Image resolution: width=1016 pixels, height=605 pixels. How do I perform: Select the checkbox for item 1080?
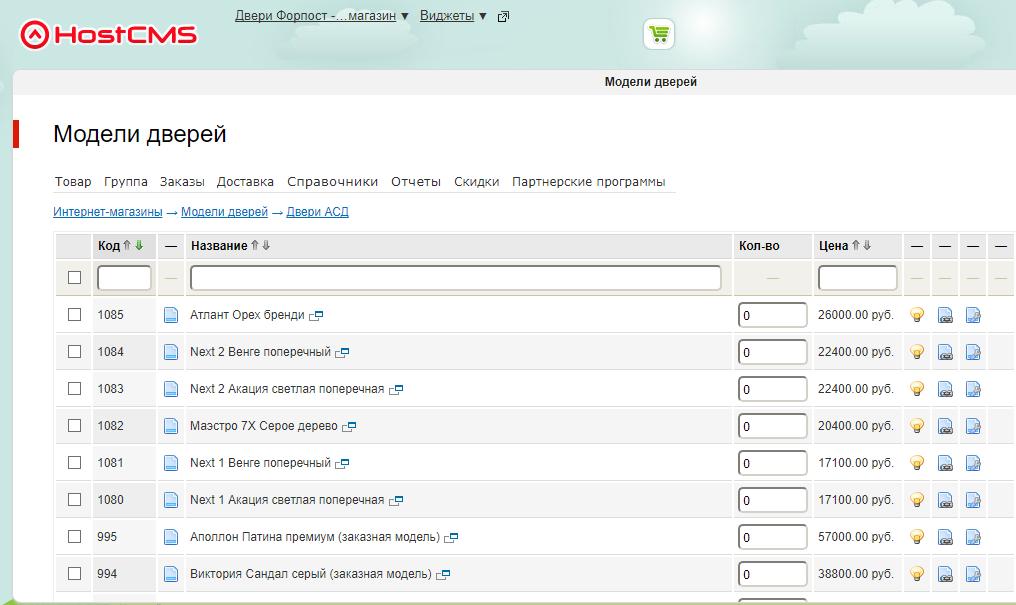click(x=75, y=499)
